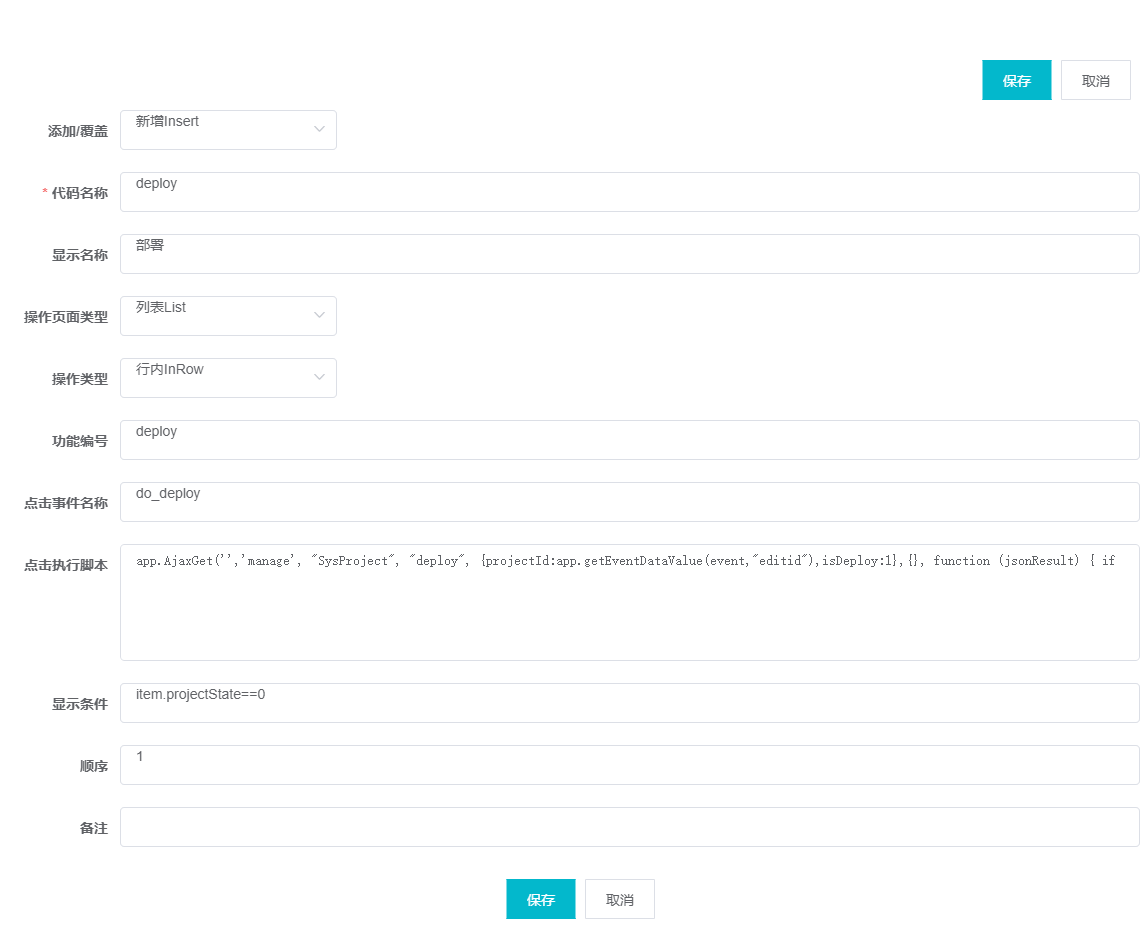Click the 功能编号 field label

pos(80,441)
